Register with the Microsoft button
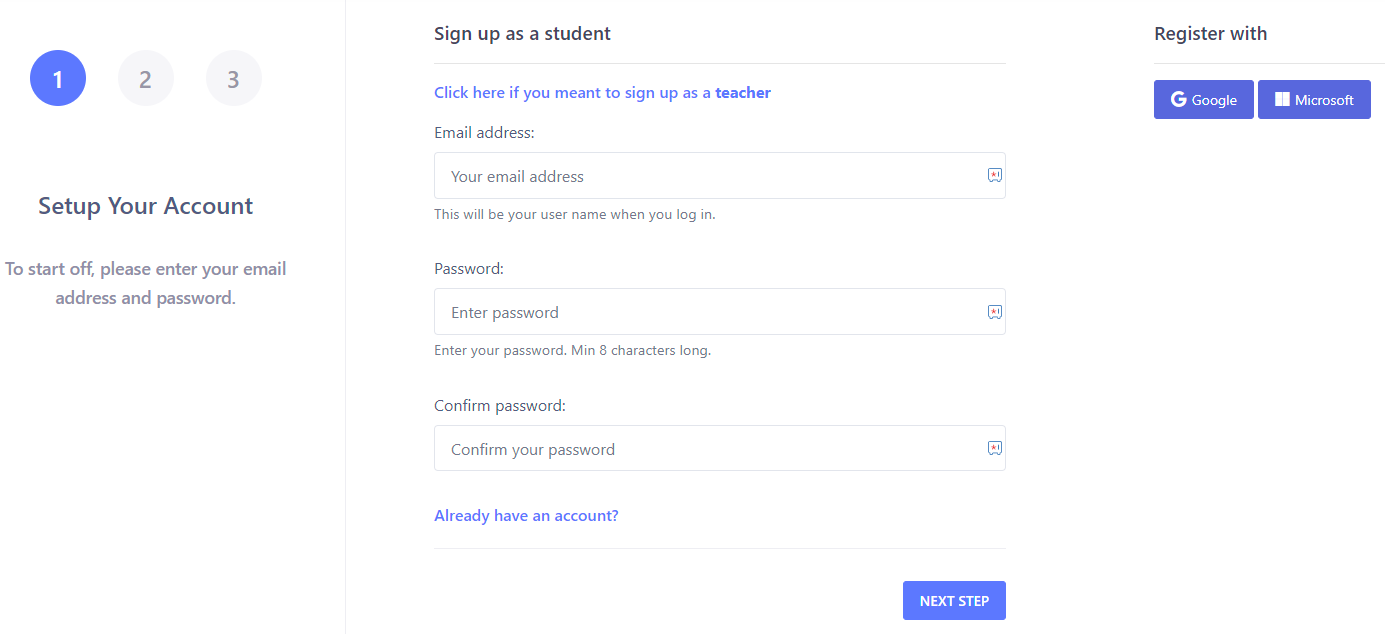Viewport: 1385px width, 634px height. click(1314, 100)
